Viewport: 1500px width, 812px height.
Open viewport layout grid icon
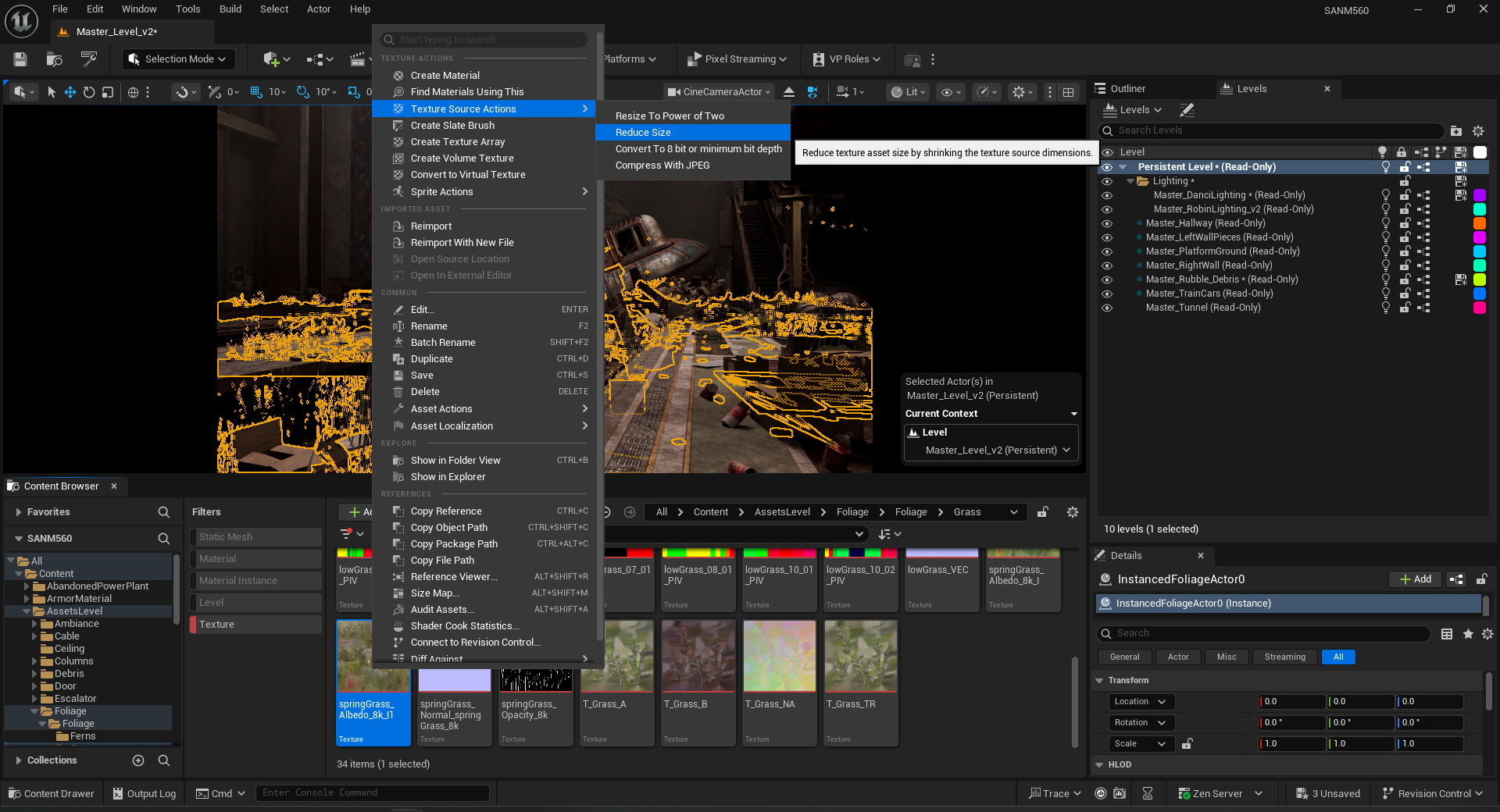click(1068, 92)
